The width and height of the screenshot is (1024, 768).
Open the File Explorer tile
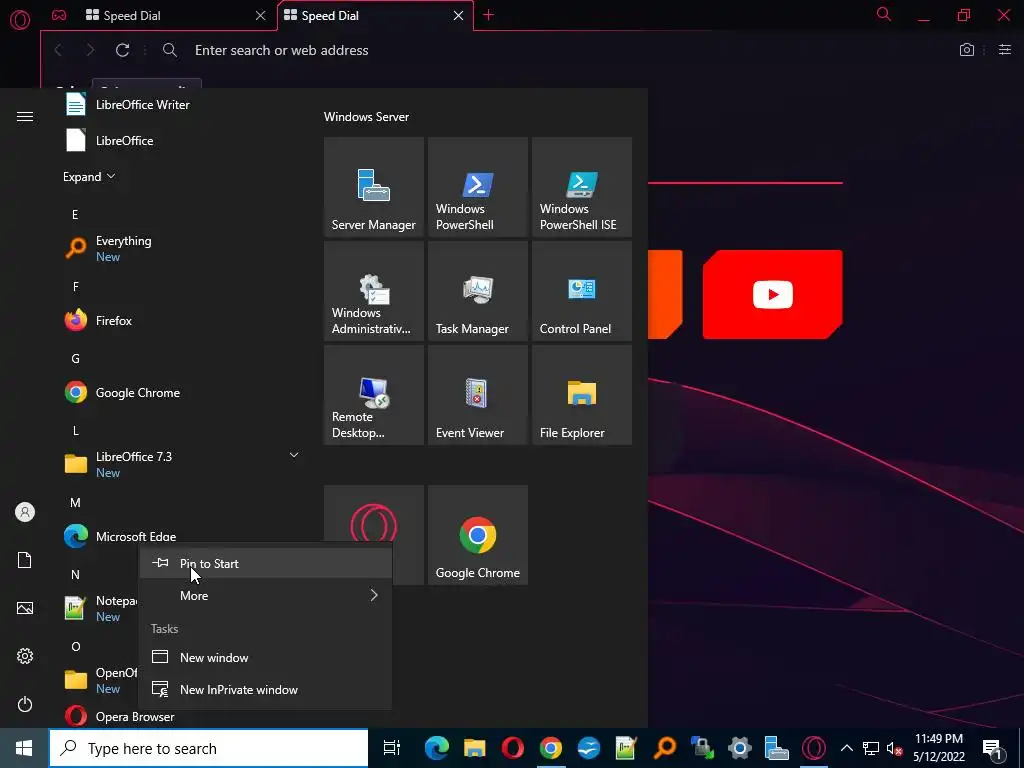(582, 395)
